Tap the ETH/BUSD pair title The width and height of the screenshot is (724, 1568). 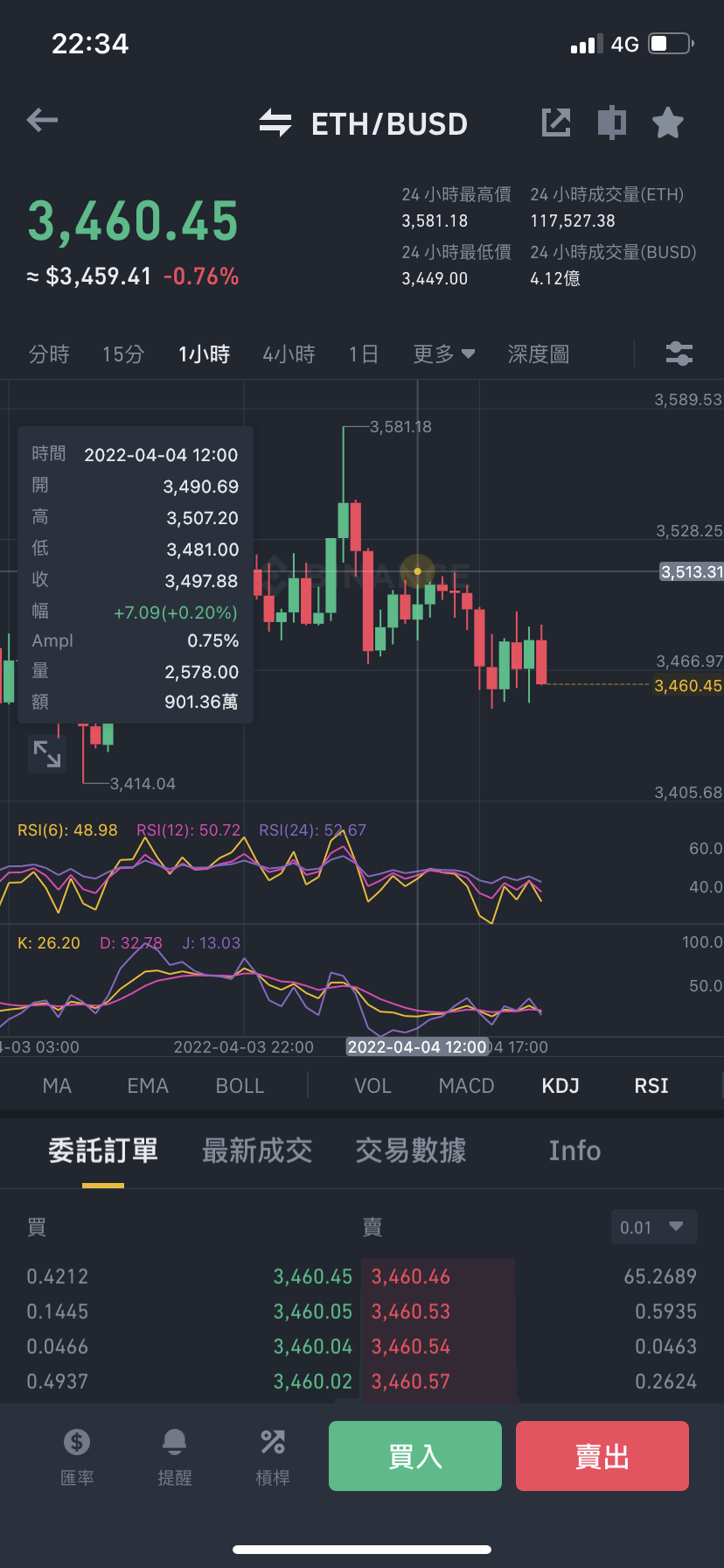pyautogui.click(x=390, y=124)
